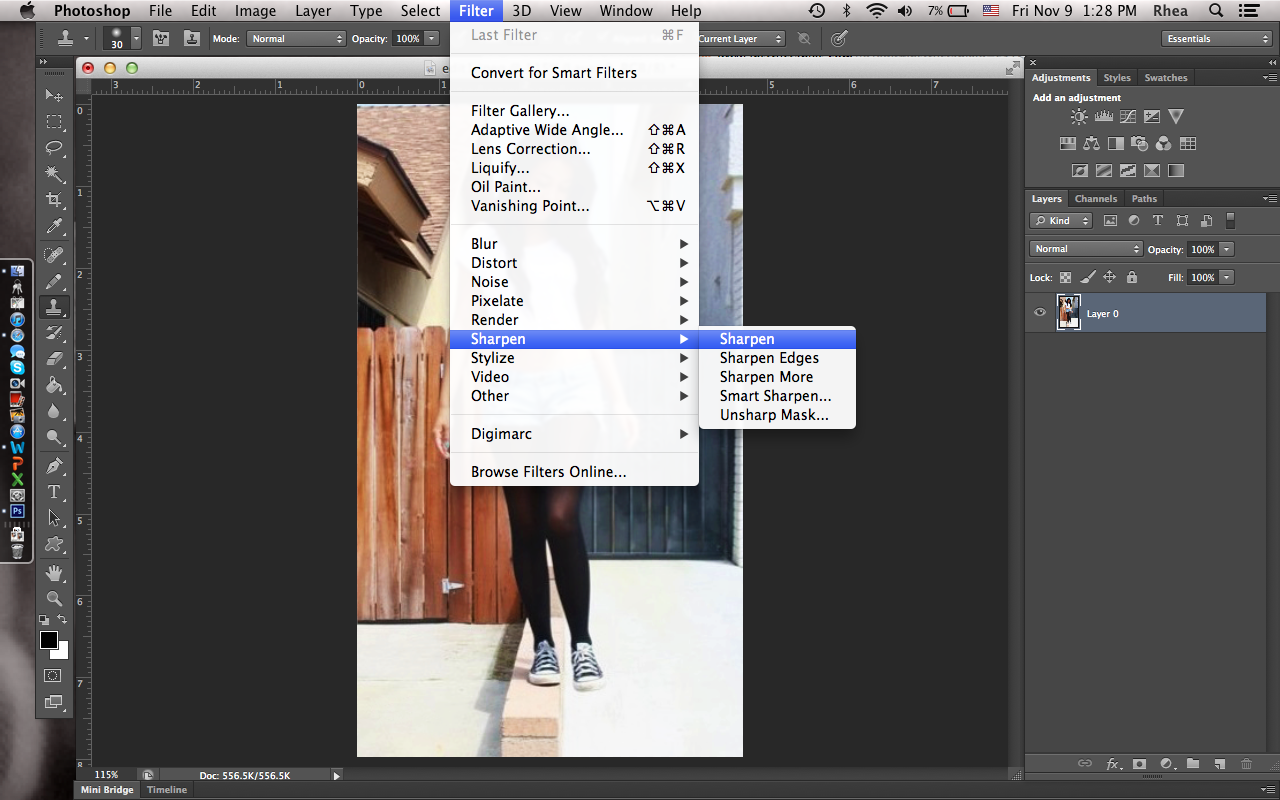The height and width of the screenshot is (800, 1280).
Task: Click the foreground color swatch
Action: coord(48,640)
